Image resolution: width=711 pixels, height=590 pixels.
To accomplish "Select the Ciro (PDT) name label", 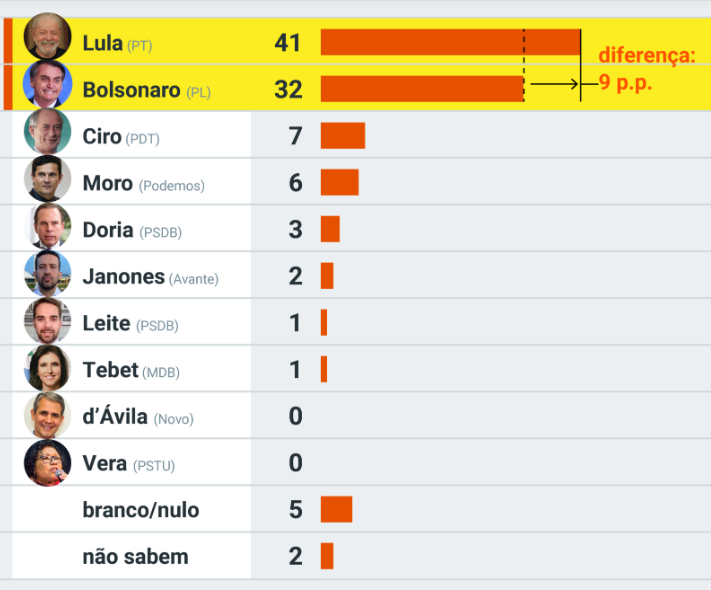I will 121,137.
